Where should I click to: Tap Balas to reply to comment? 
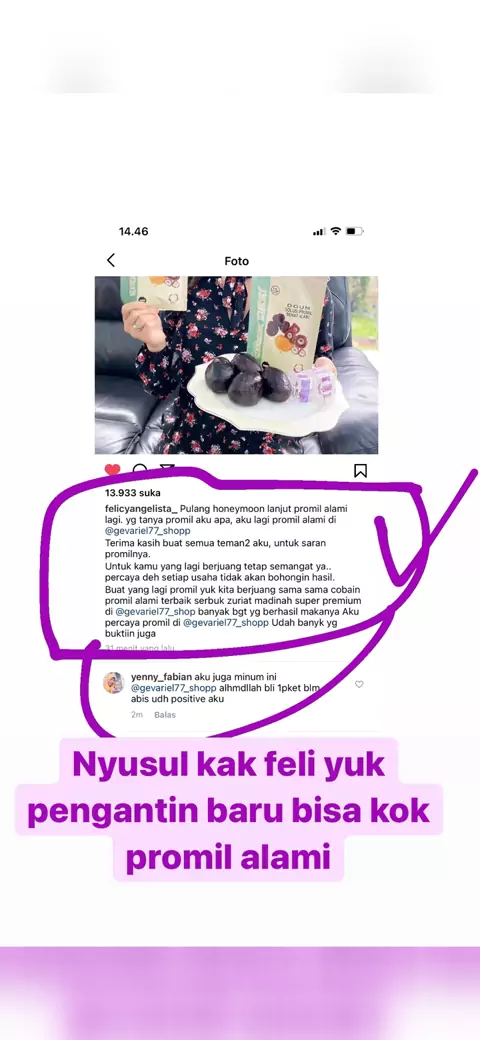[165, 715]
